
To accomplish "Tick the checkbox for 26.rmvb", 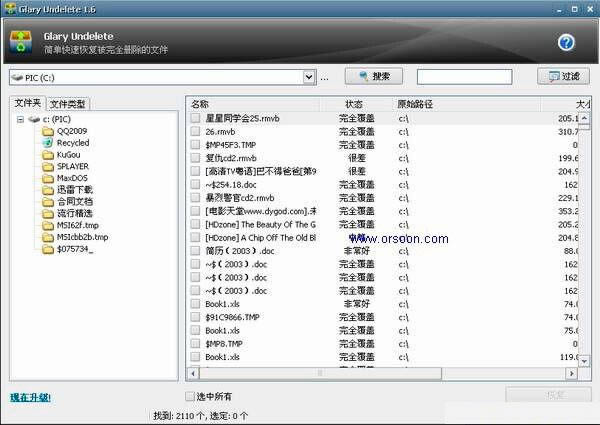I will [196, 132].
